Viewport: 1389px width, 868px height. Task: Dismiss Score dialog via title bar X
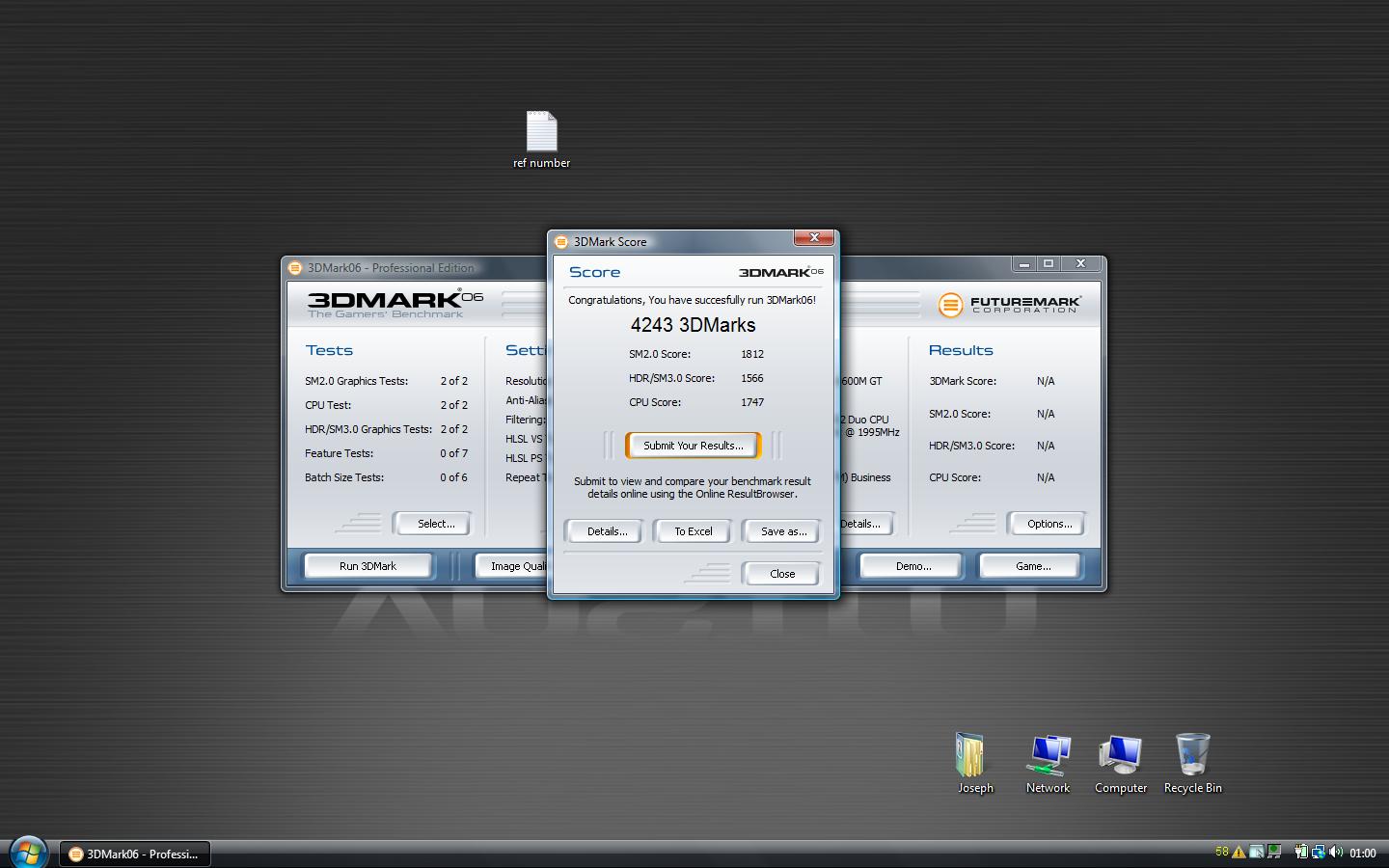coord(814,237)
